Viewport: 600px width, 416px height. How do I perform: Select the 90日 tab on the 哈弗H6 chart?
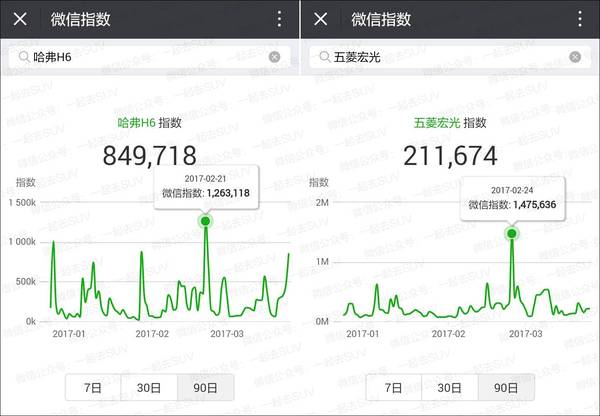[x=205, y=388]
